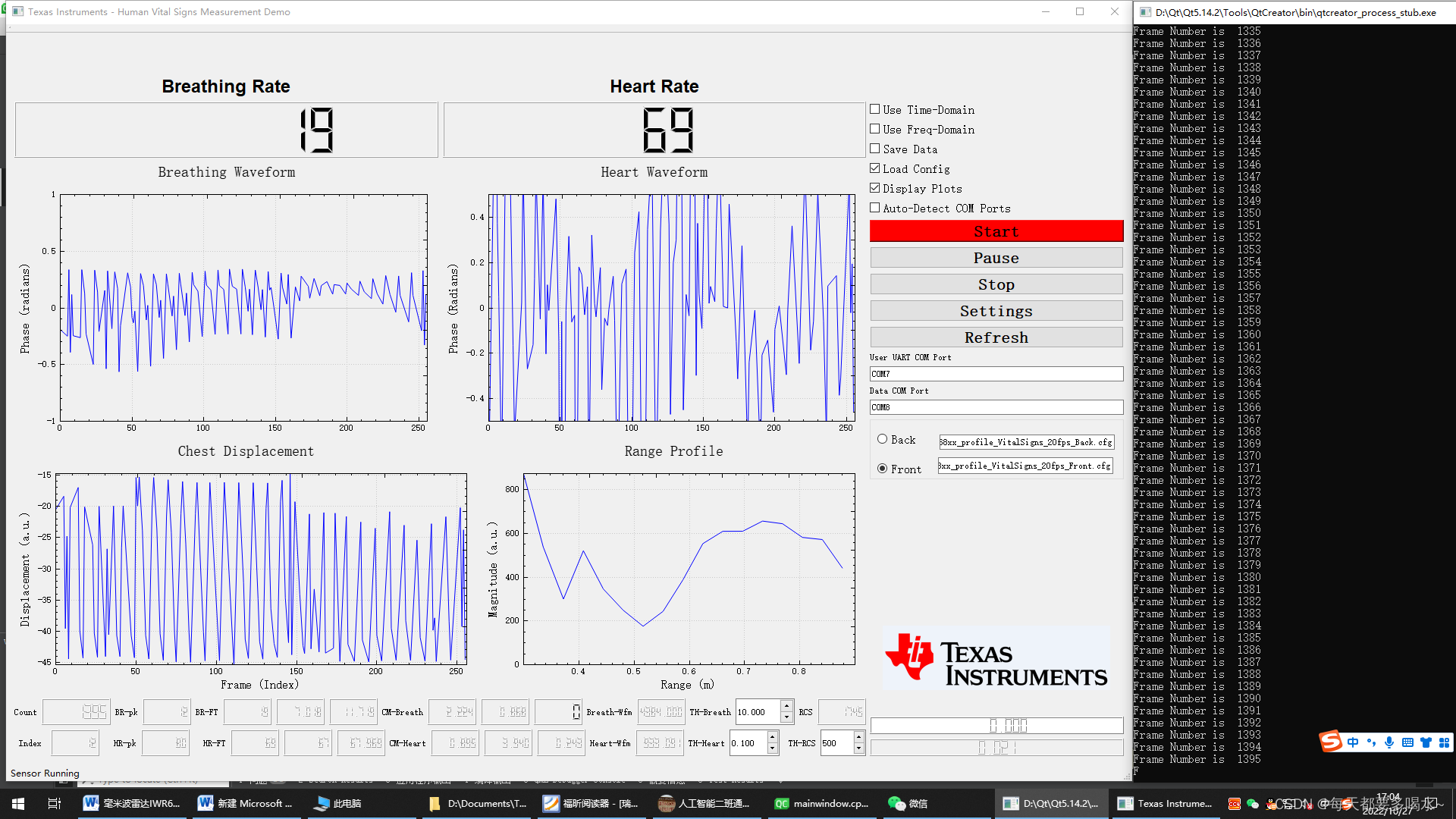This screenshot has height=819, width=1456.
Task: Increase the TH-Breath value with up arrow
Action: (x=786, y=707)
